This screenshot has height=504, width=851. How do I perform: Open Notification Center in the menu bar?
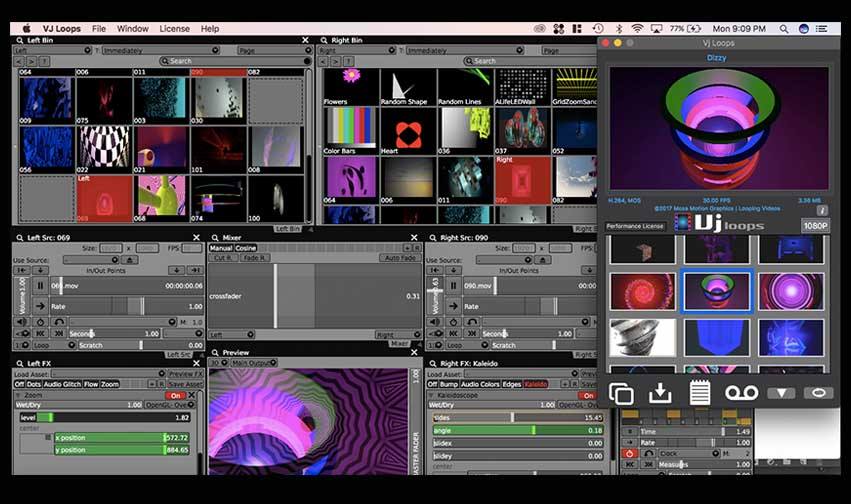point(822,29)
